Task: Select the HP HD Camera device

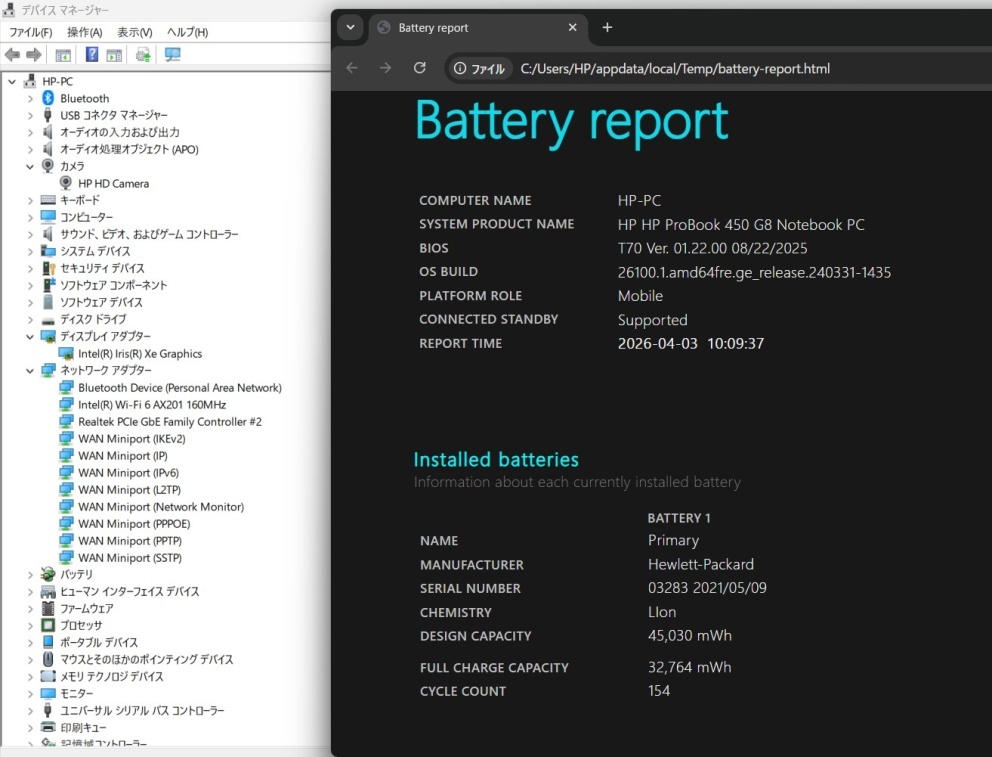Action: pos(113,183)
